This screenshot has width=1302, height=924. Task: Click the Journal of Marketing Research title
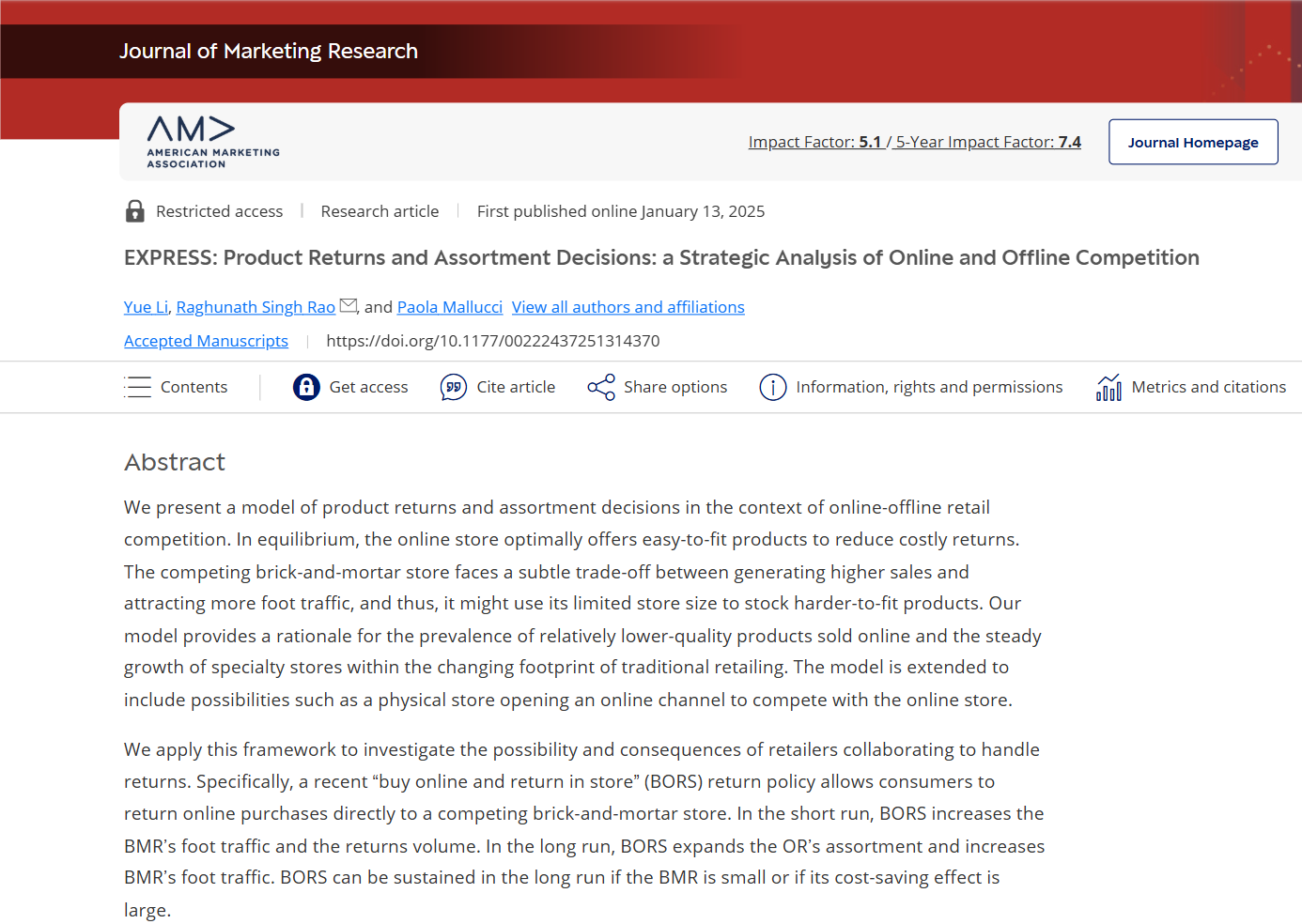(x=269, y=52)
